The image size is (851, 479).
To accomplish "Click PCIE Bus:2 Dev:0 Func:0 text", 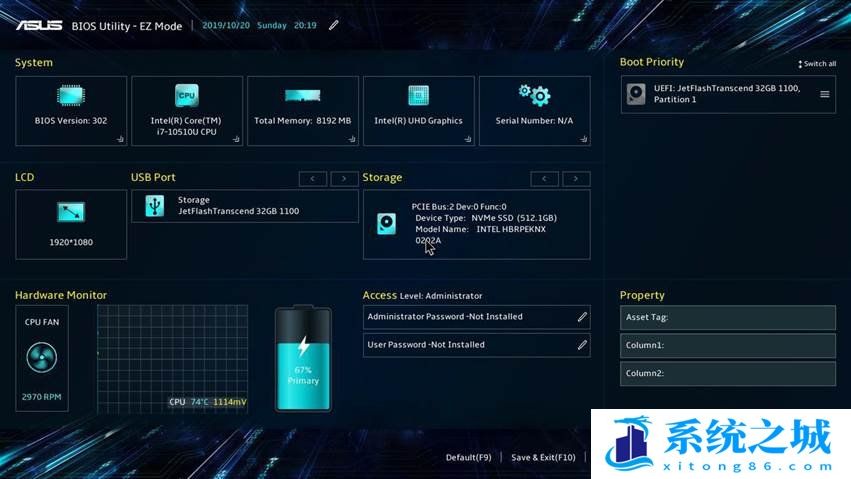I will [x=459, y=207].
